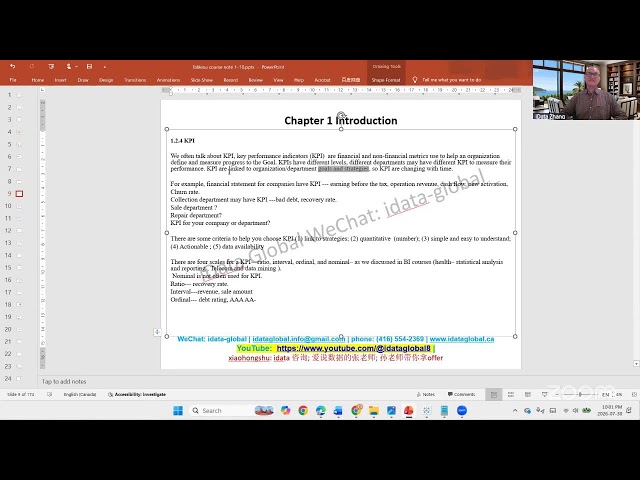This screenshot has width=640, height=480.
Task: Show hidden system tray icons
Action: (x=515, y=411)
